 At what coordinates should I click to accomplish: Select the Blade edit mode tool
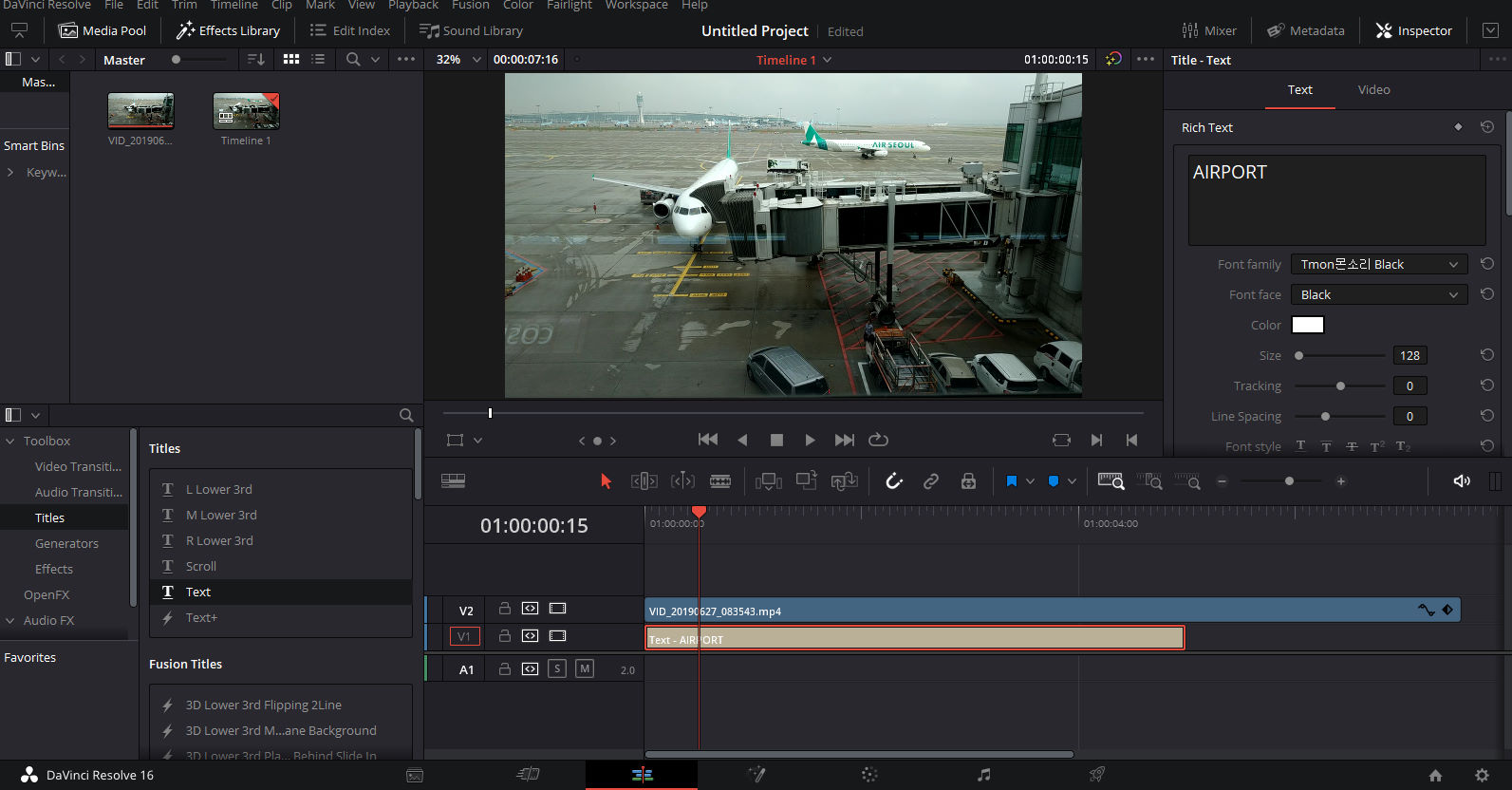coord(720,481)
